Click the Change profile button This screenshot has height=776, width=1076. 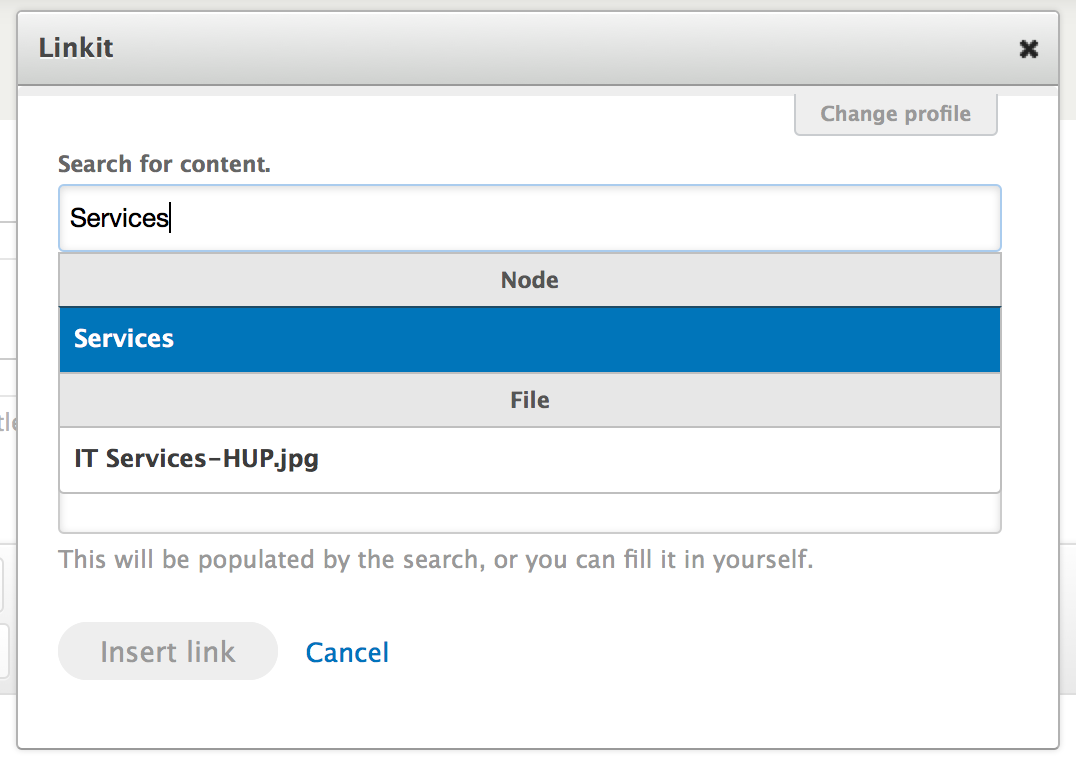(895, 114)
